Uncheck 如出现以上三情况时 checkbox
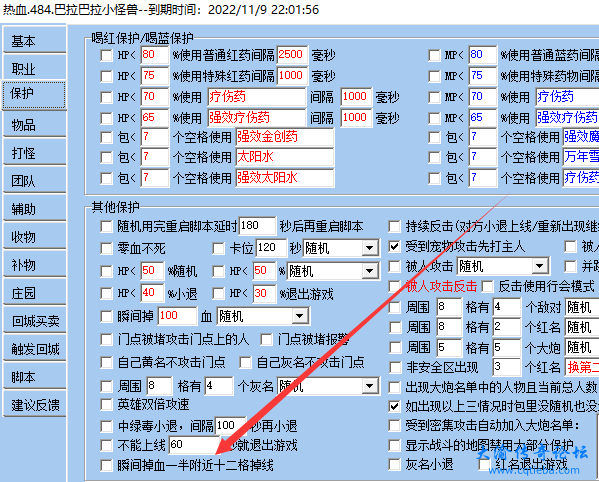The width and height of the screenshot is (599, 482). click(x=394, y=406)
